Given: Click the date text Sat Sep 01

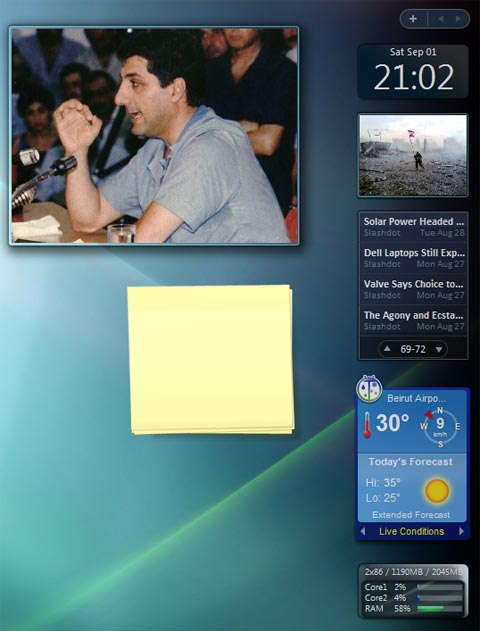Looking at the screenshot, I should point(413,52).
